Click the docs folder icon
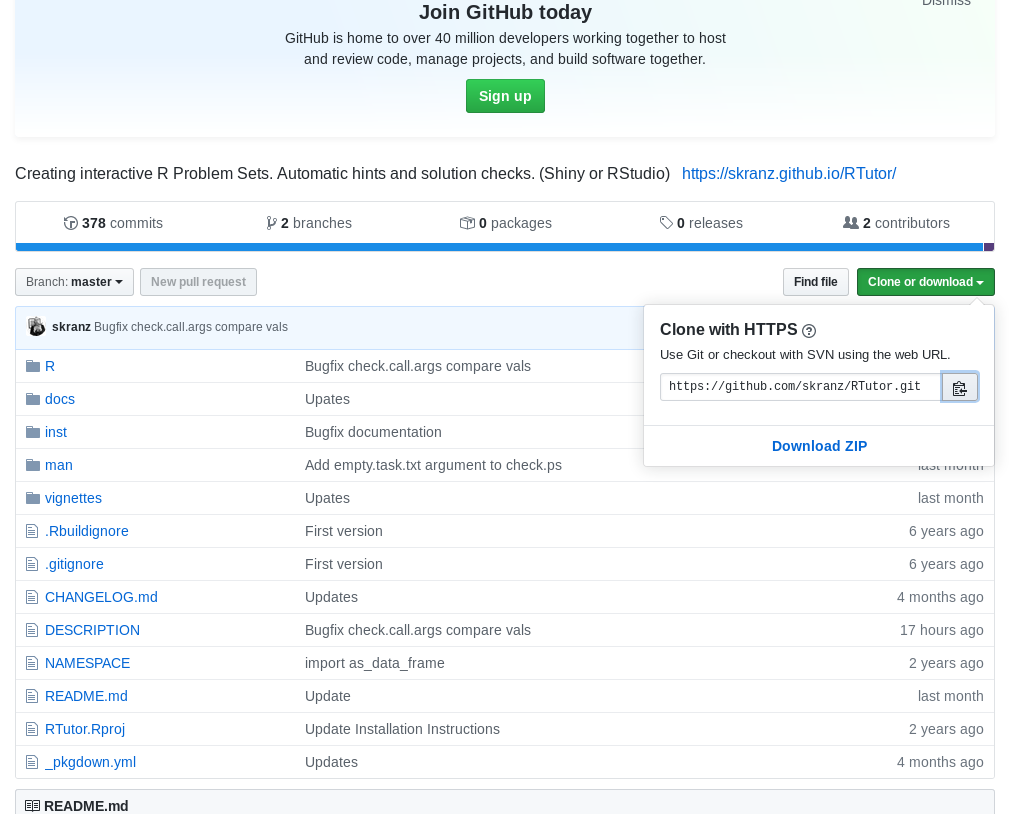The width and height of the screenshot is (1009, 814). tap(33, 399)
